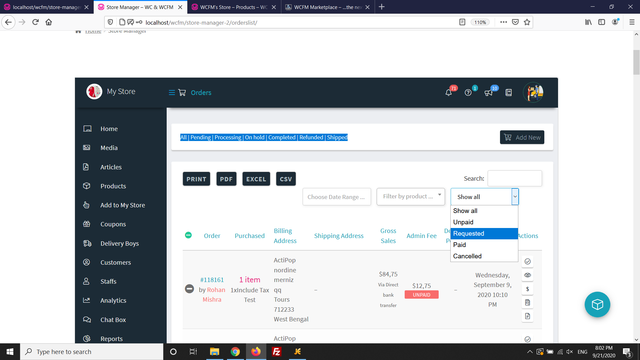View details of order #118161

click(527, 275)
